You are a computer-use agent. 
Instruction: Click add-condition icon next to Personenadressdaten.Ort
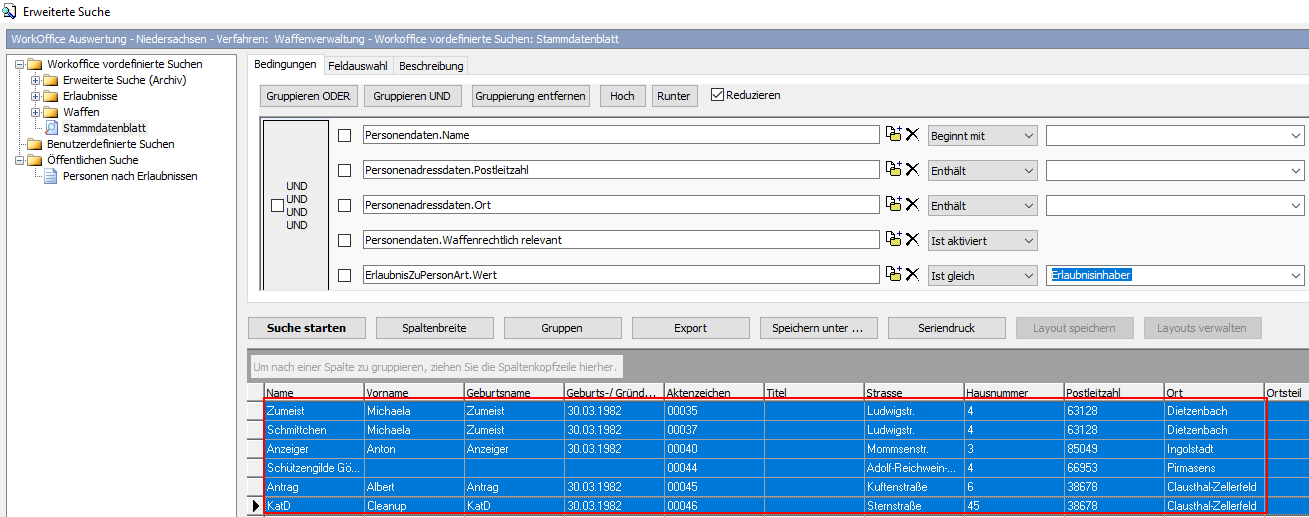tap(894, 205)
